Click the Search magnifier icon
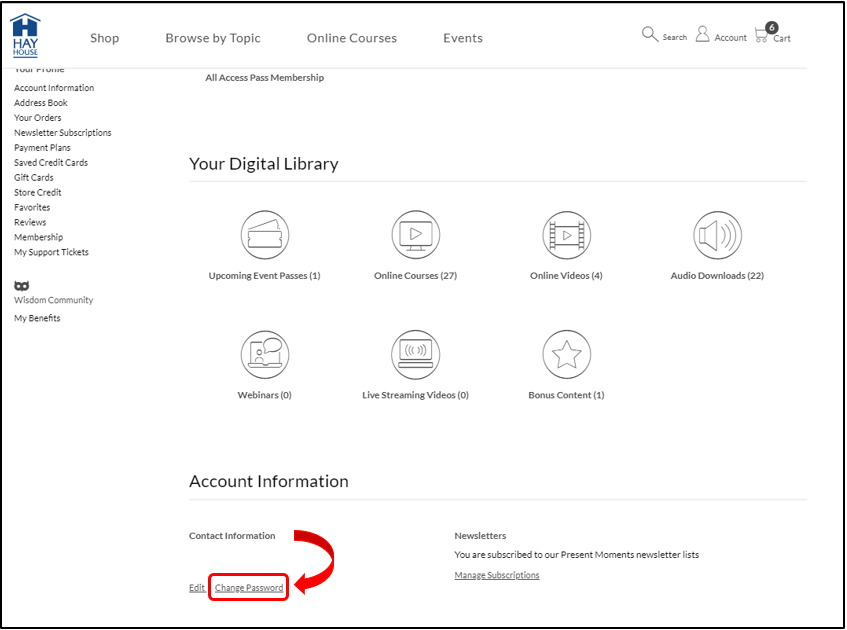This screenshot has width=847, height=630. point(650,35)
